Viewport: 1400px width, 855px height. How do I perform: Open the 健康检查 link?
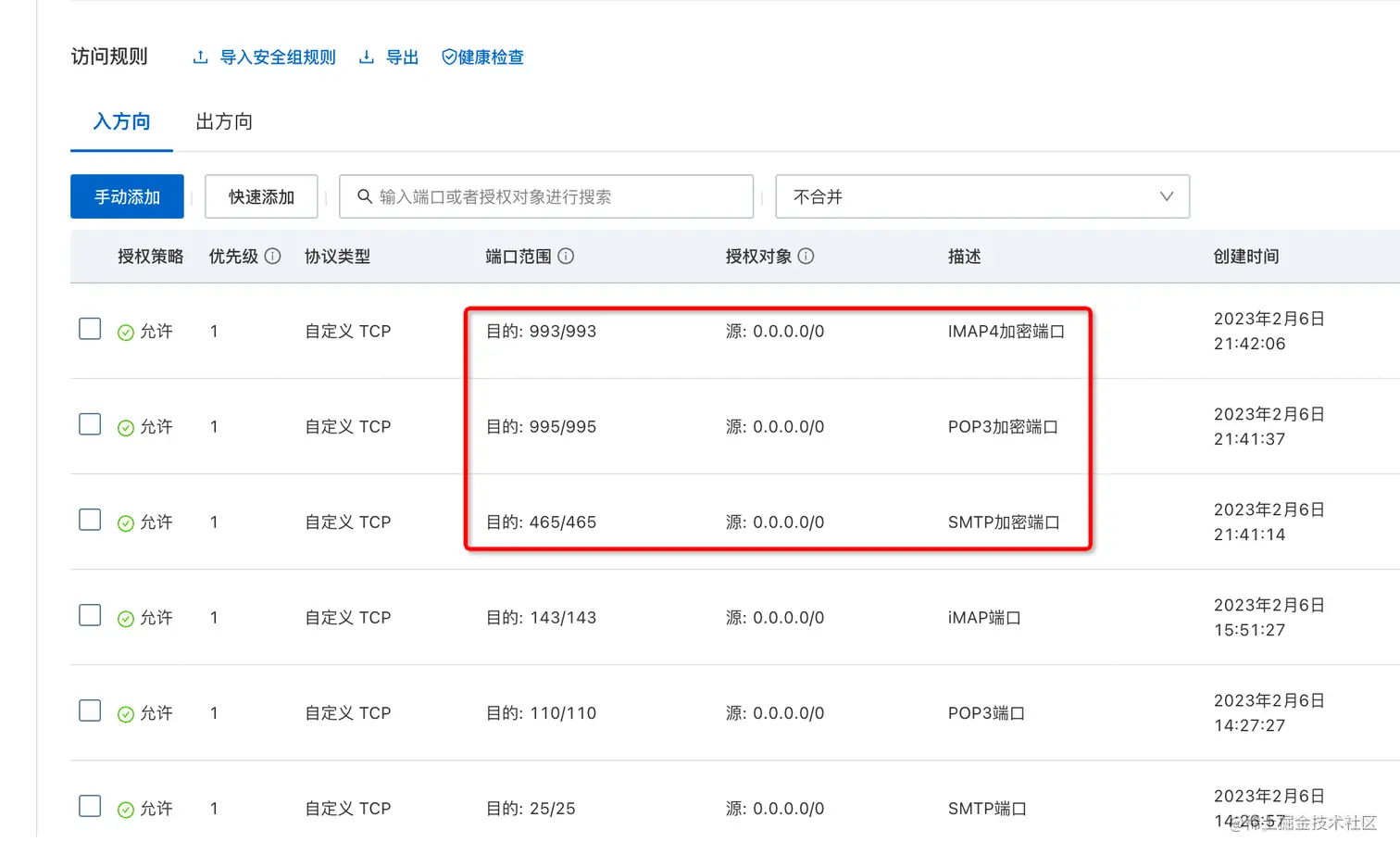(491, 57)
